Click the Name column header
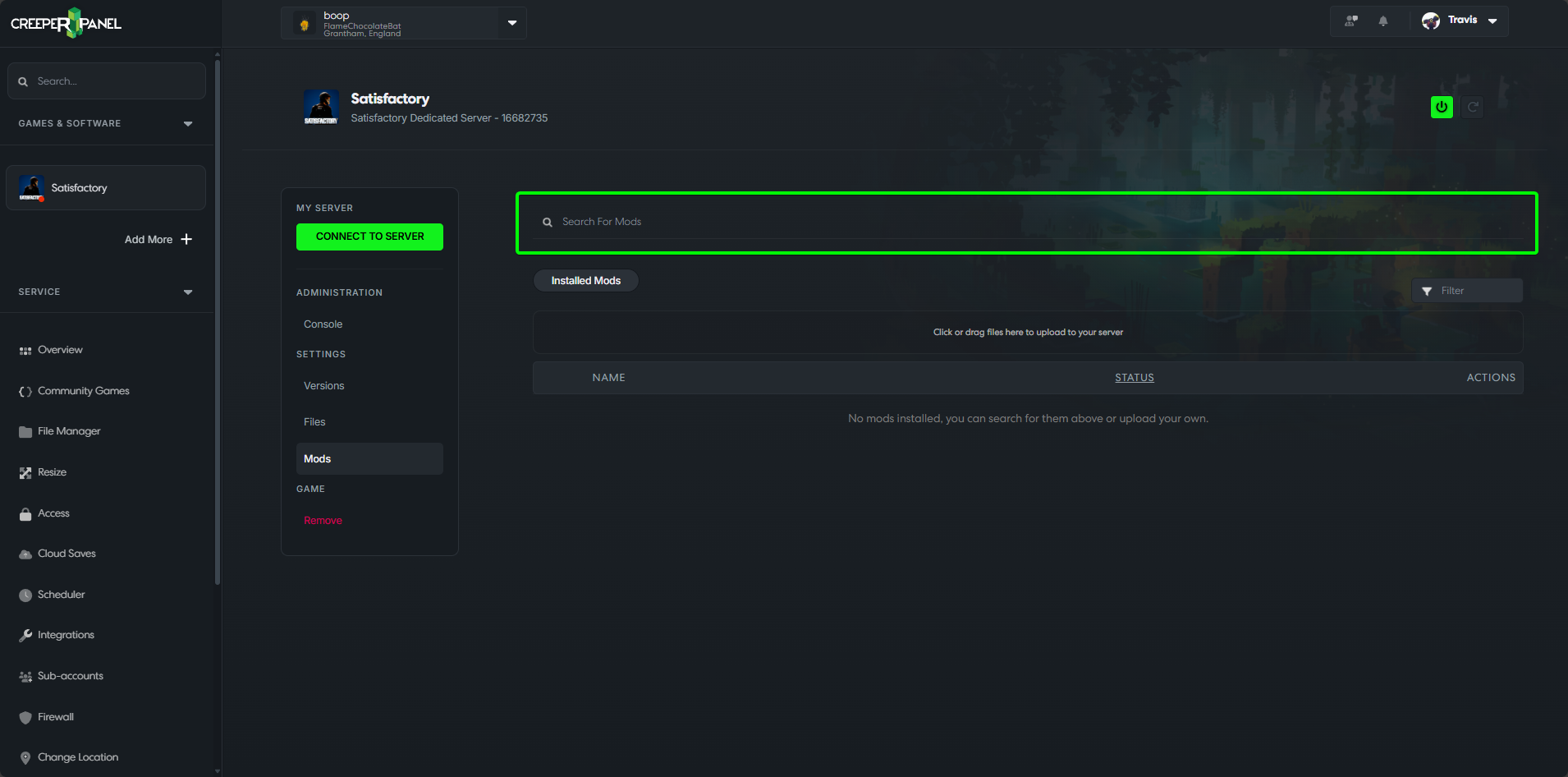1568x777 pixels. coord(608,378)
